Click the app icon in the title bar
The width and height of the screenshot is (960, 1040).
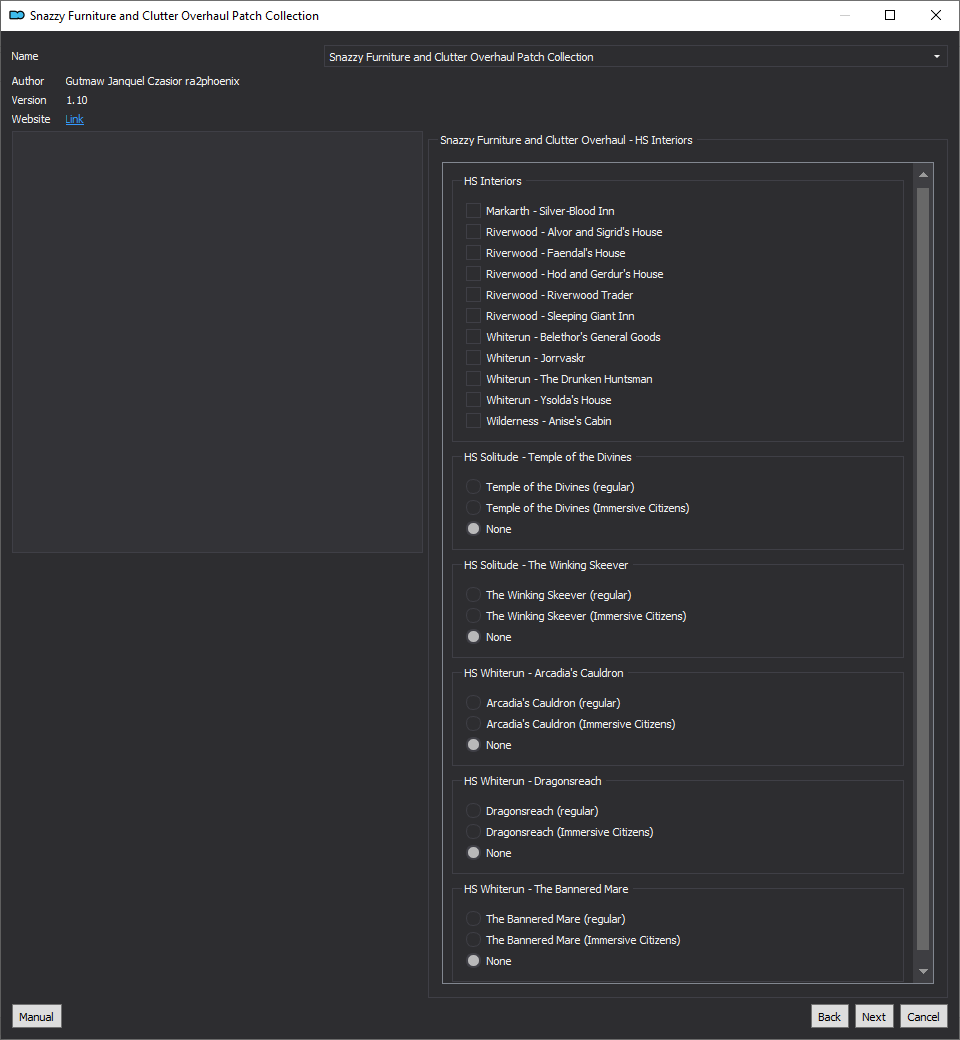click(x=17, y=15)
